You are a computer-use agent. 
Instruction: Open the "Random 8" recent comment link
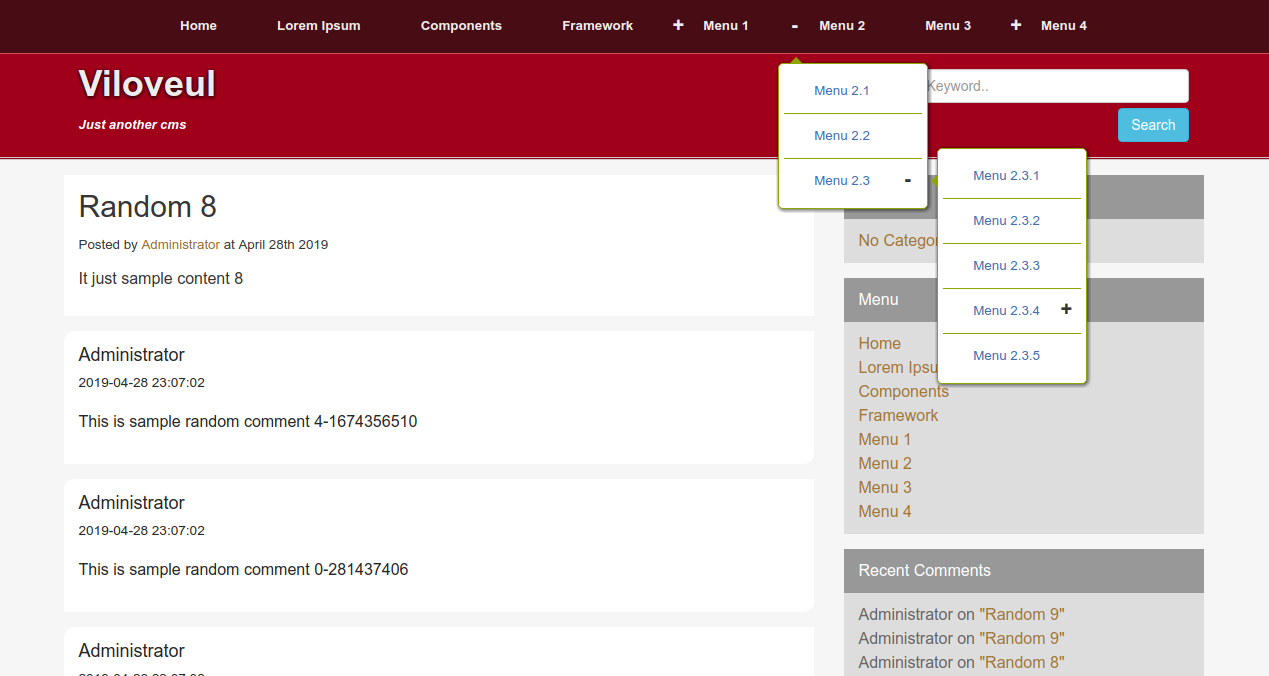tap(1022, 663)
